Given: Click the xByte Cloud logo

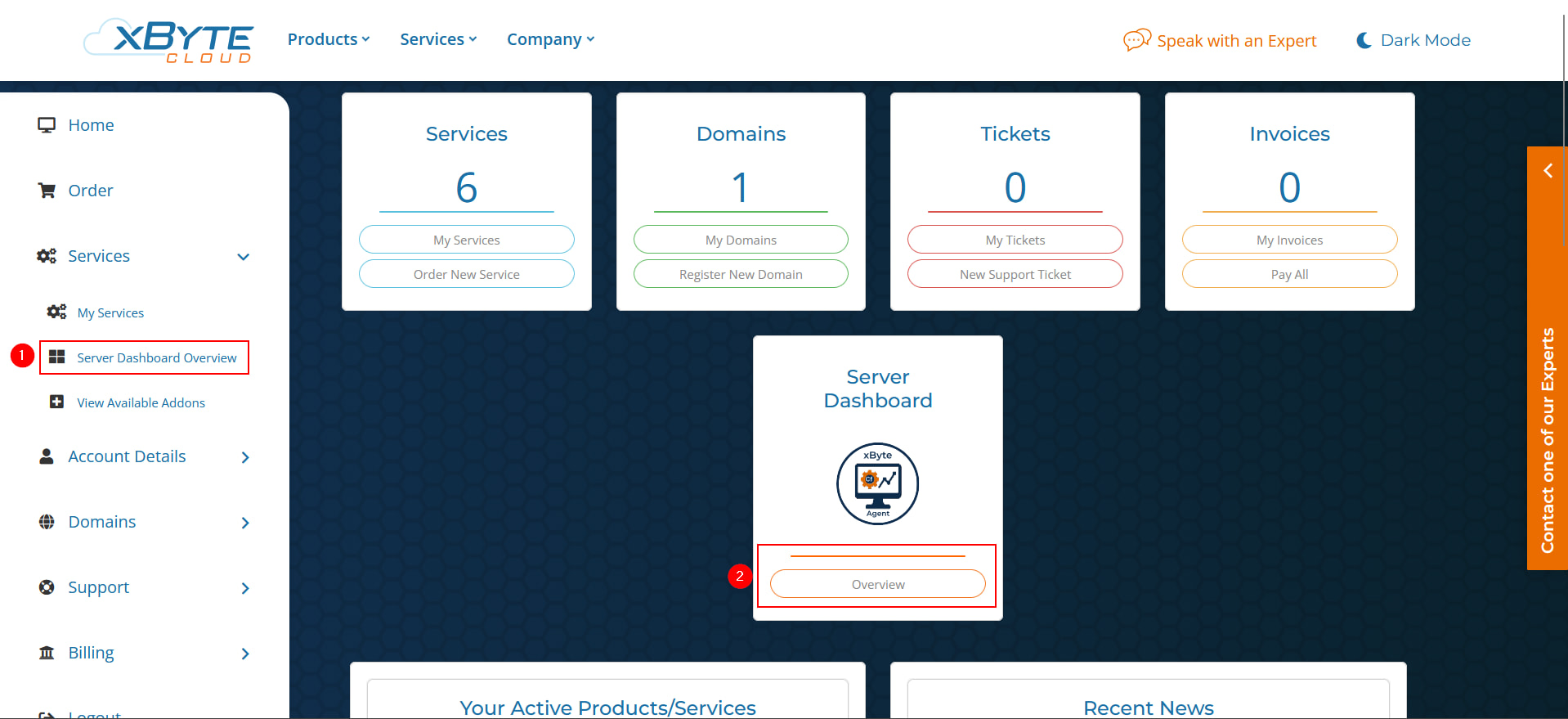Looking at the screenshot, I should click(x=169, y=40).
